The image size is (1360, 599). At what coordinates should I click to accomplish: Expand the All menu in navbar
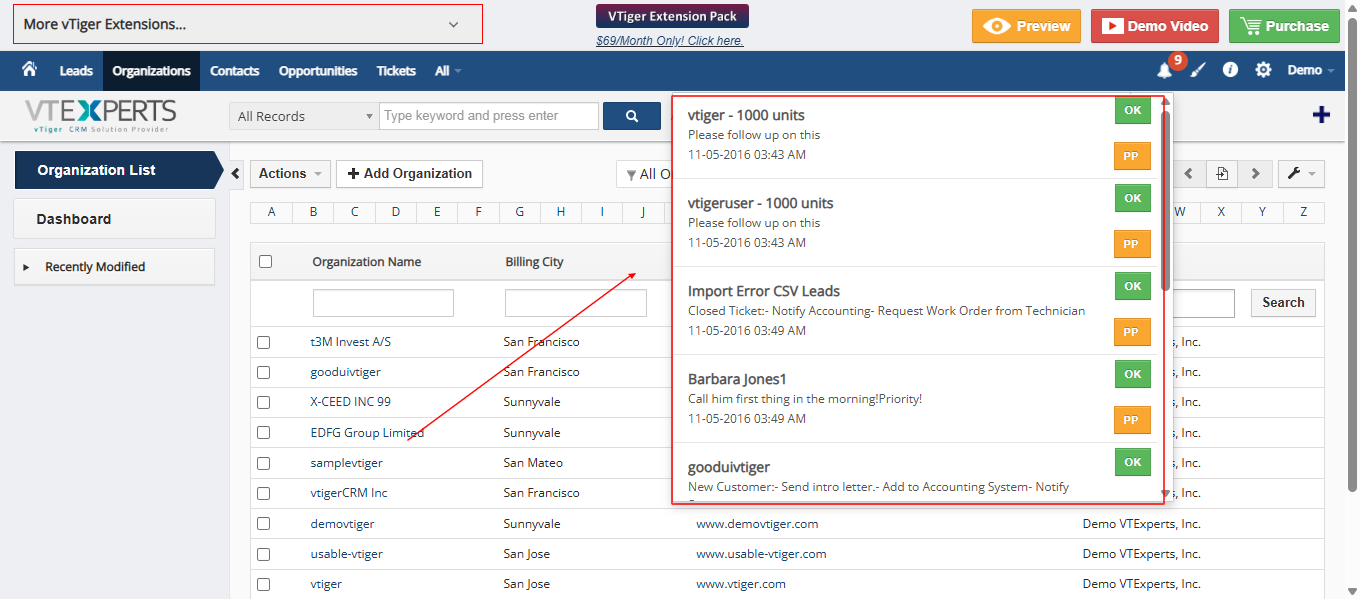[448, 71]
